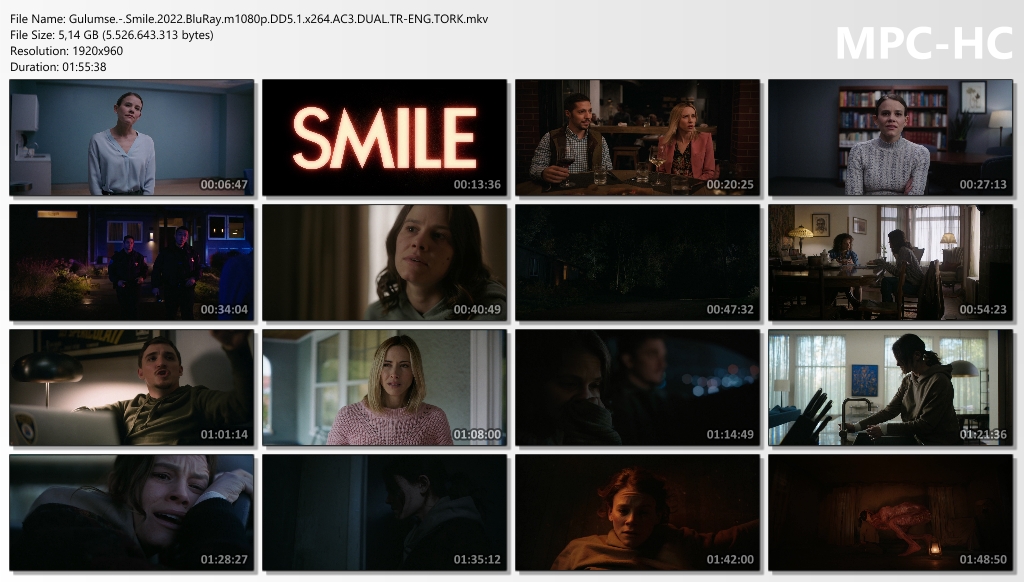The image size is (1024, 582).
Task: Select the thumbnail stamped 00:06:47
Action: click(131, 137)
